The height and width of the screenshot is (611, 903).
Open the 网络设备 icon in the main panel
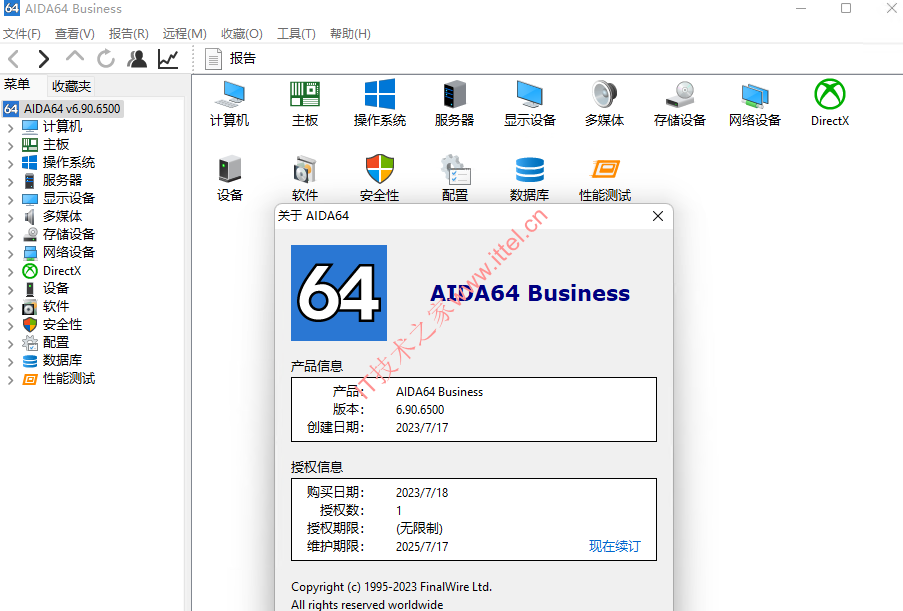point(754,103)
